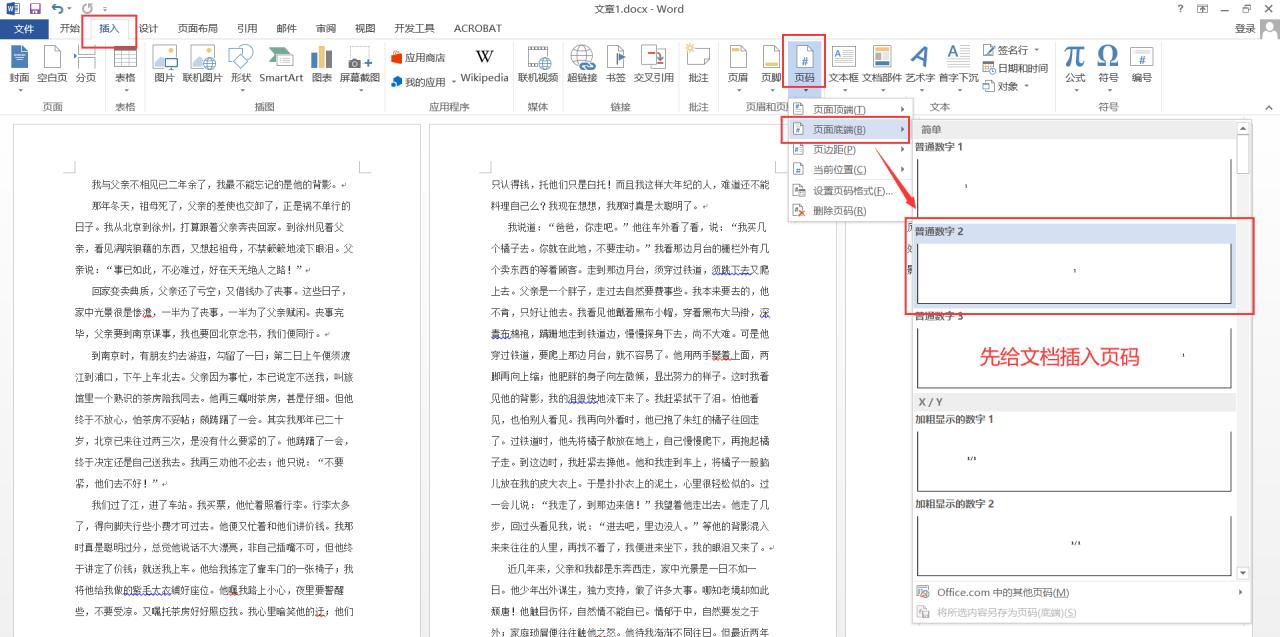The width and height of the screenshot is (1280, 637).
Task: Switch to the Mailings (邮件) tab
Action: [286, 28]
